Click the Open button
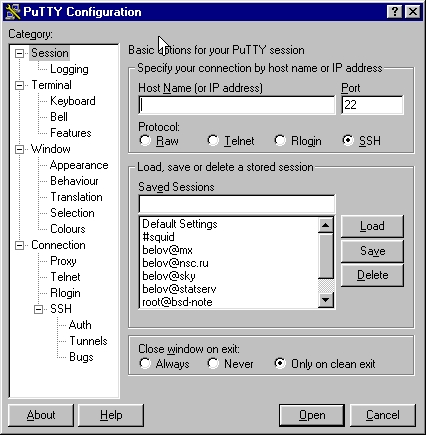 (x=312, y=415)
